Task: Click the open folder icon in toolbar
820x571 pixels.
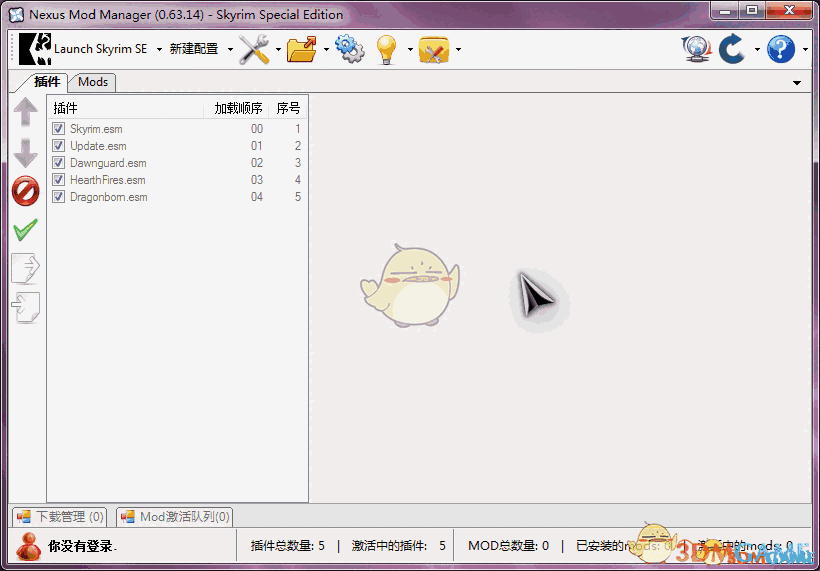Action: (x=302, y=49)
